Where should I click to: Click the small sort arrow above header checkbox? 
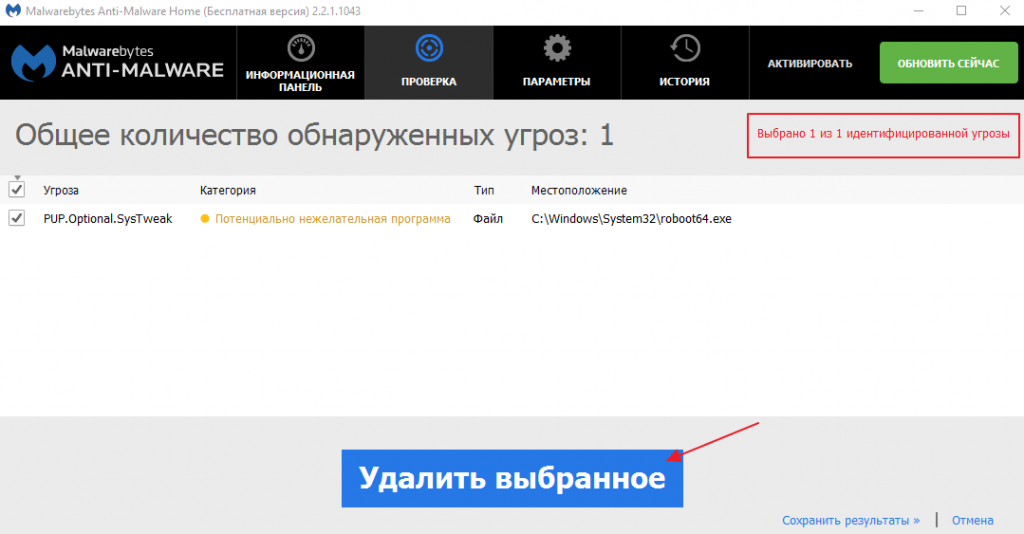tap(16, 178)
